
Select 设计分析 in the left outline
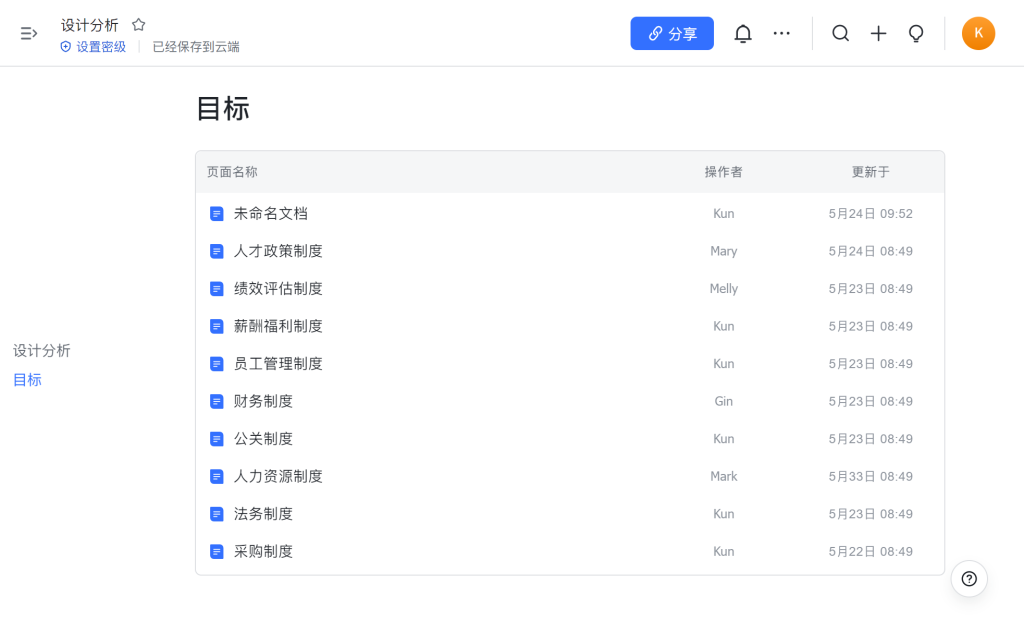42,351
